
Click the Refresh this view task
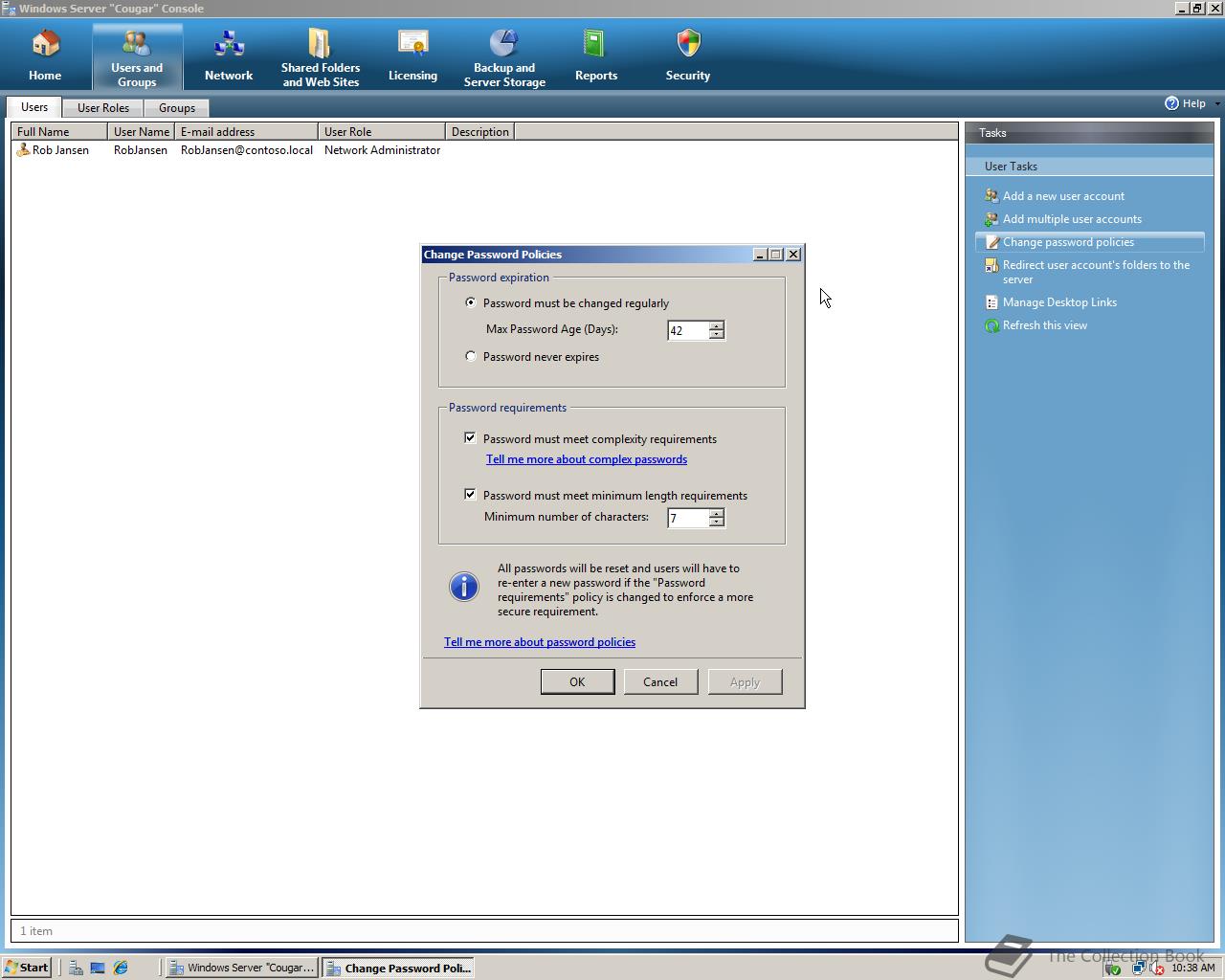1045,325
